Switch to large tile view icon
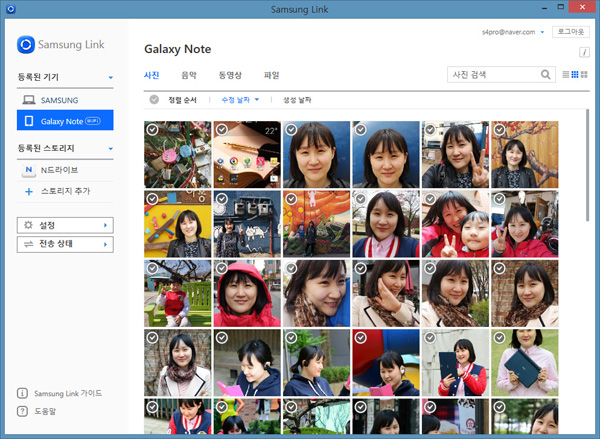Image resolution: width=600 pixels, height=439 pixels. [x=584, y=75]
